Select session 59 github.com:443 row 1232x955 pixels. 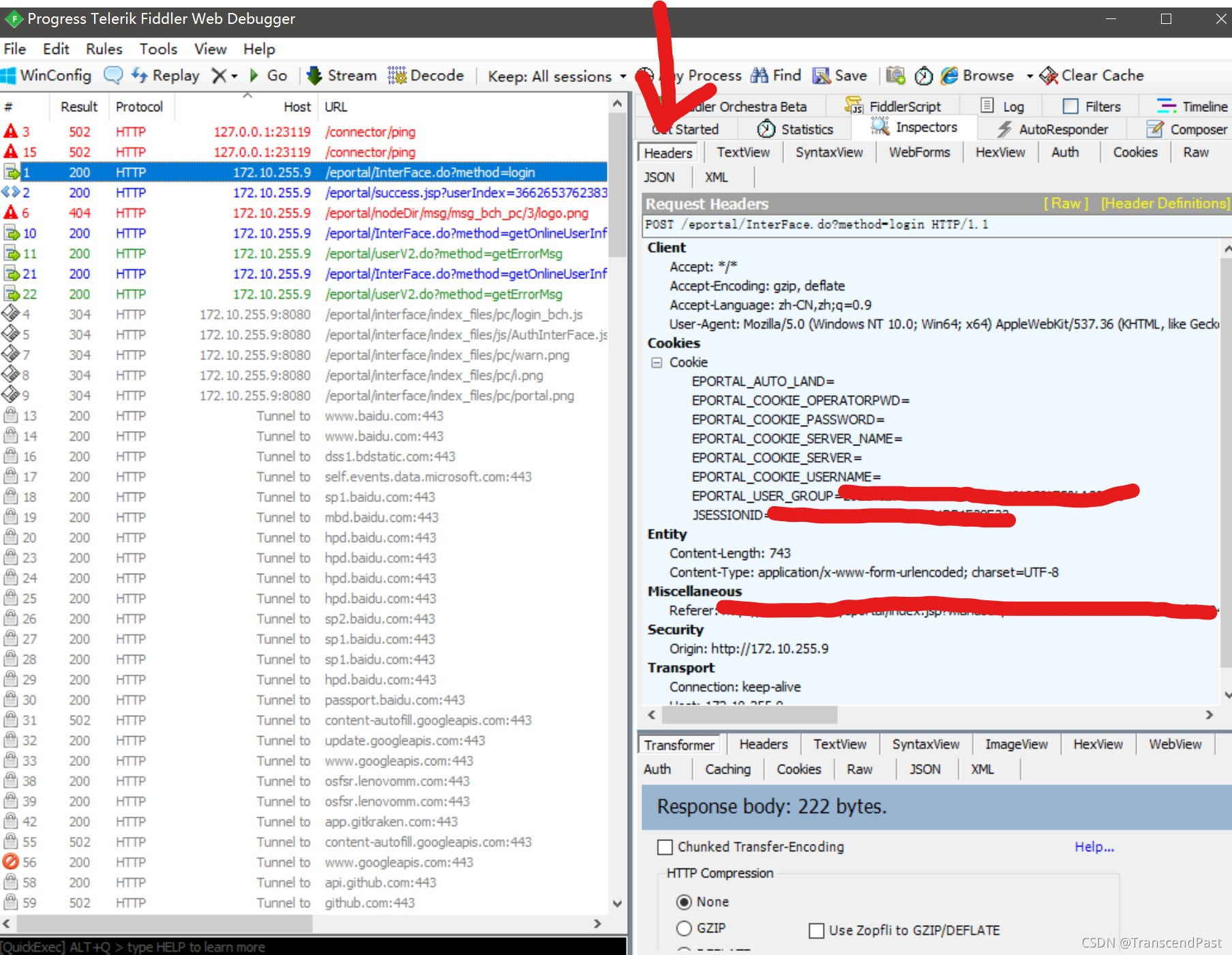pyautogui.click(x=304, y=902)
